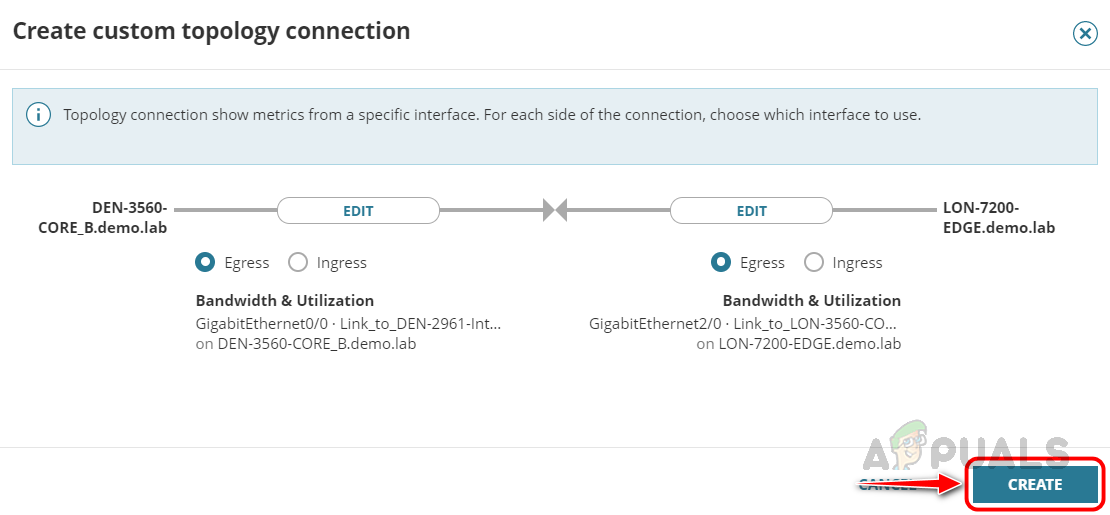Screen dimensions: 1110x515
Task: Click the CANCEL button
Action: click(x=886, y=485)
